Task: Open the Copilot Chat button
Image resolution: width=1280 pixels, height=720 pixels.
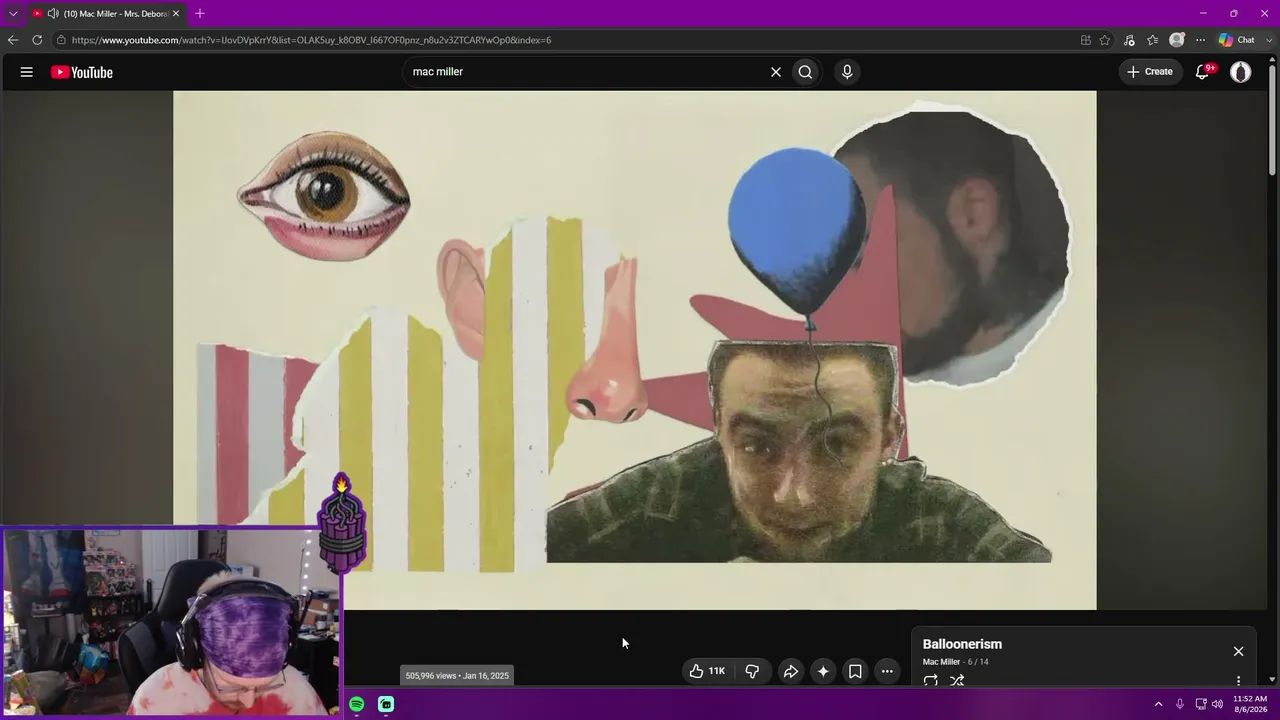Action: [1237, 40]
